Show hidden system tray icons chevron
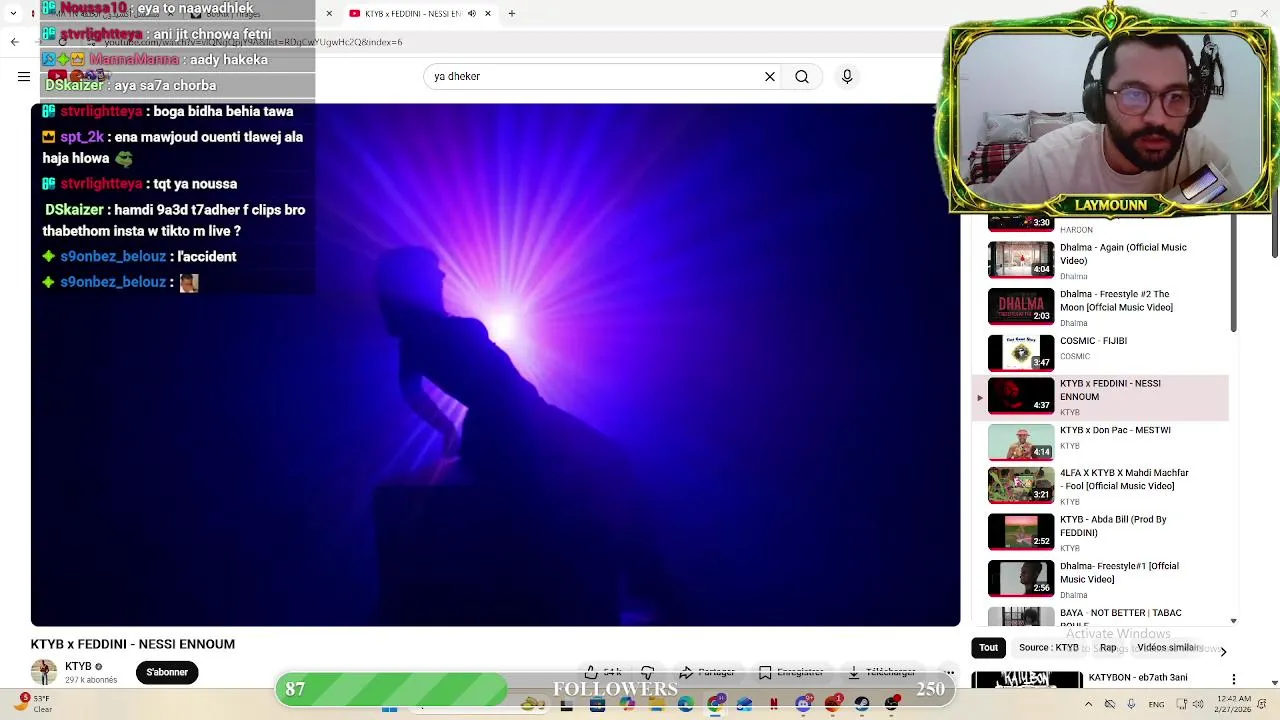Viewport: 1280px width, 720px height. [x=1088, y=705]
